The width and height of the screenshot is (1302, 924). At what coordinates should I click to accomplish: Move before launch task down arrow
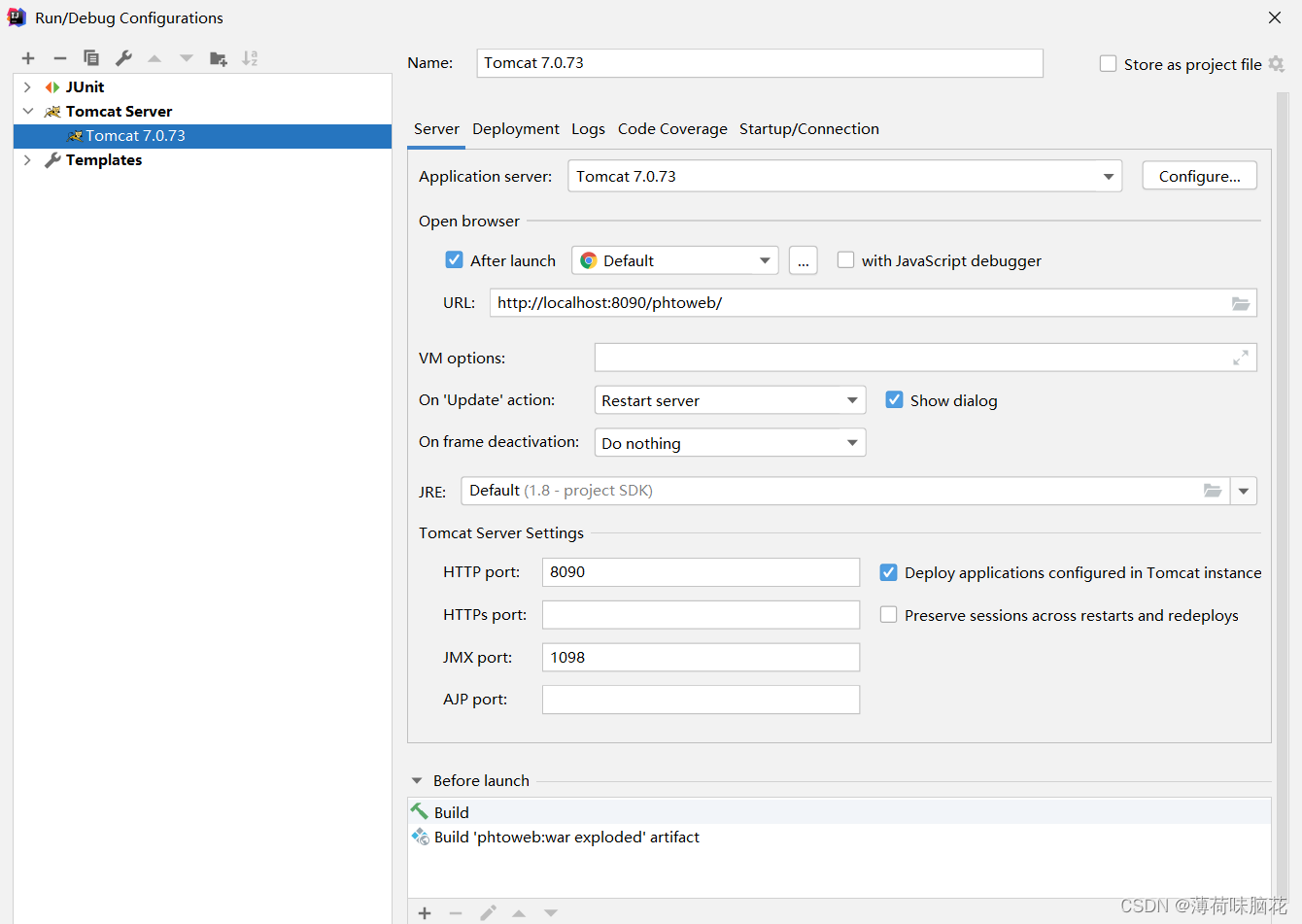pos(551,912)
